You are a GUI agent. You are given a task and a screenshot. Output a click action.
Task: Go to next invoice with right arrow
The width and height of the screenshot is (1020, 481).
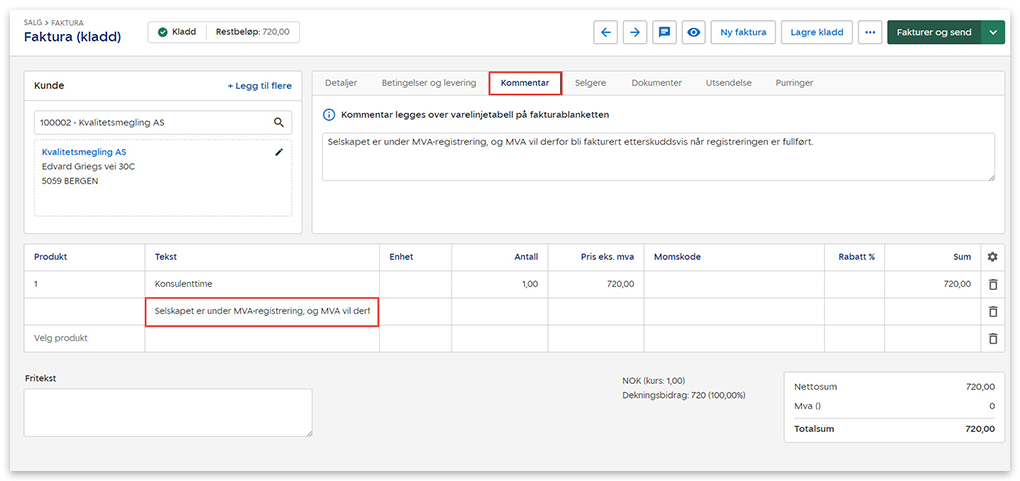point(635,32)
